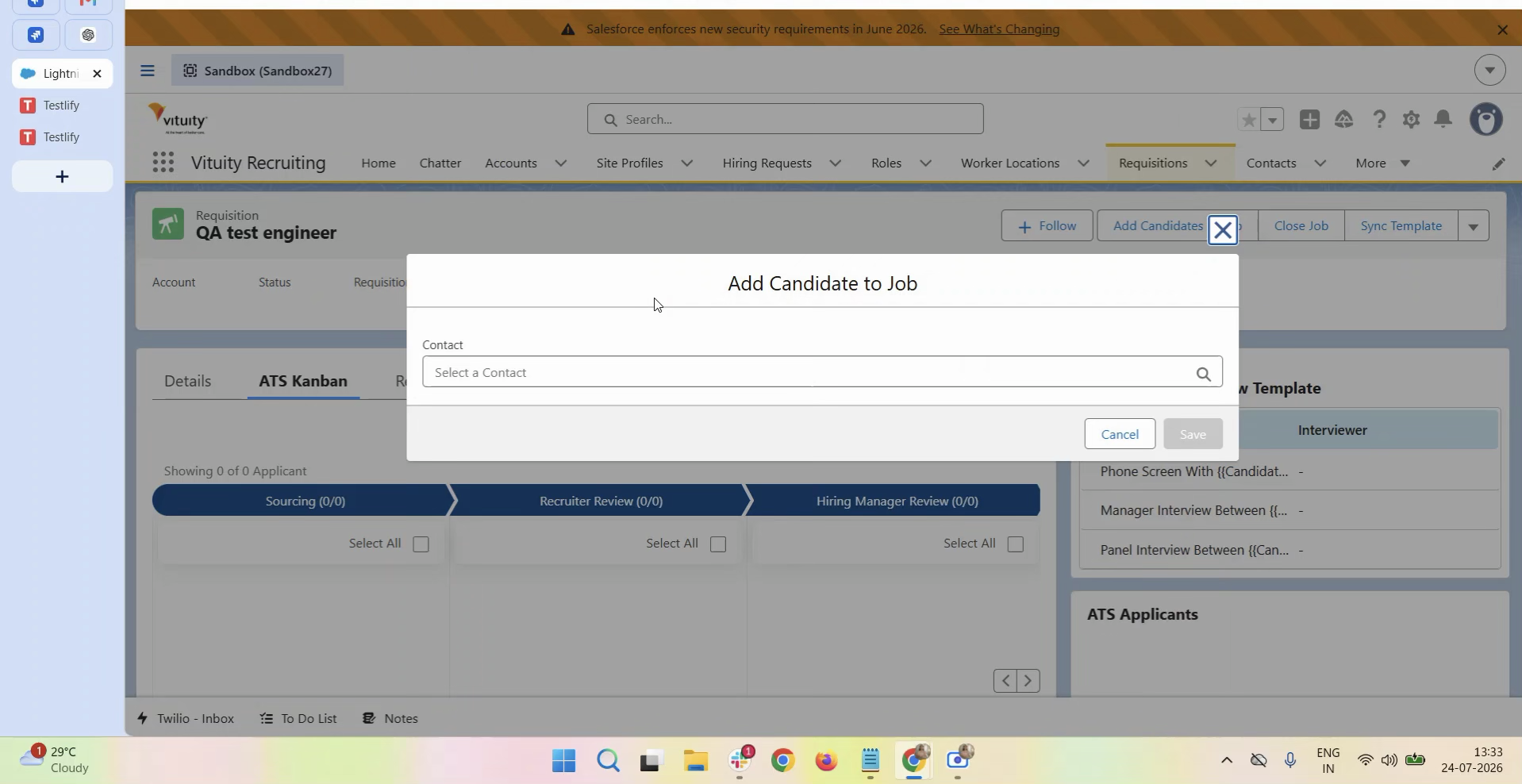Open the user profile avatar
Image resolution: width=1522 pixels, height=784 pixels.
[1486, 119]
